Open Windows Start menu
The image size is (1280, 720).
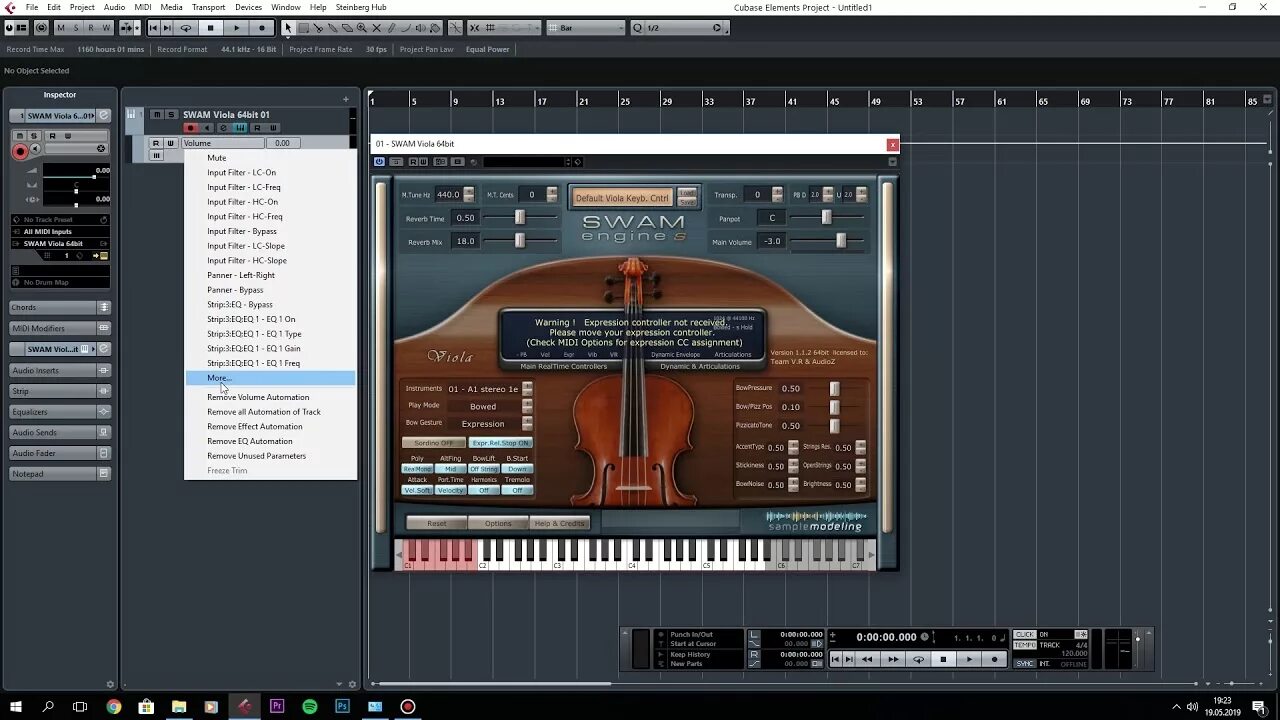coord(16,706)
